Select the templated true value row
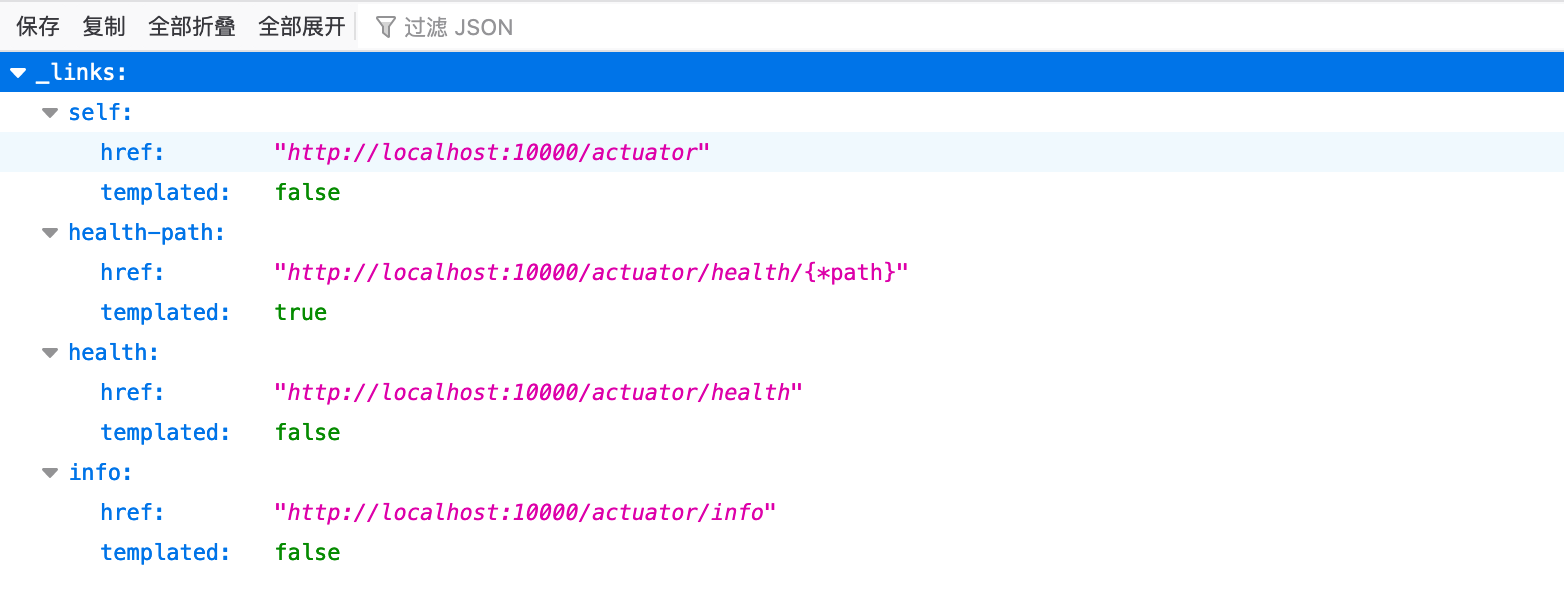 (301, 312)
